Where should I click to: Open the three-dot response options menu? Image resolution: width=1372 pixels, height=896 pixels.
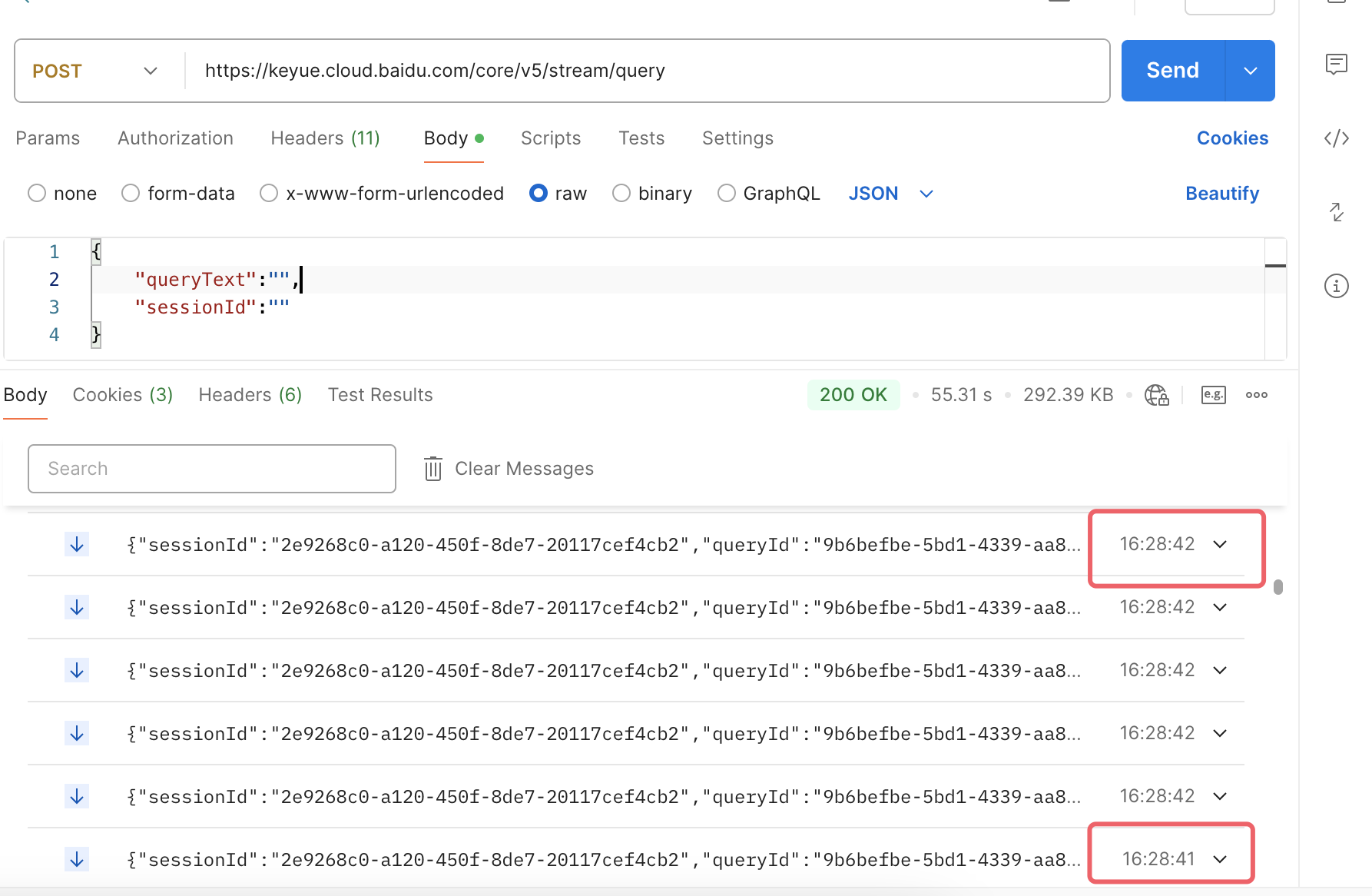pyautogui.click(x=1257, y=395)
